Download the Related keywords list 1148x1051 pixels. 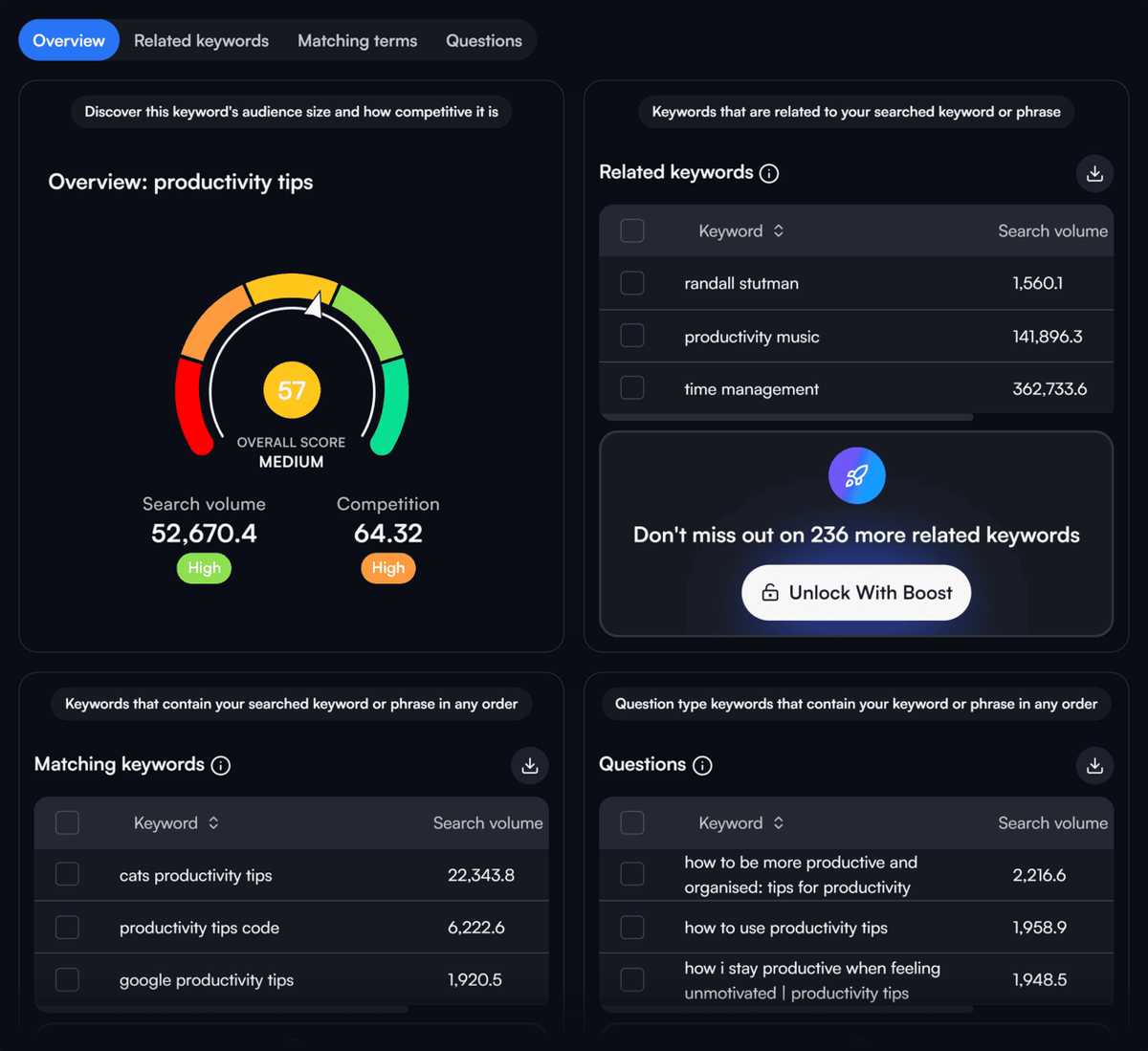coord(1094,174)
